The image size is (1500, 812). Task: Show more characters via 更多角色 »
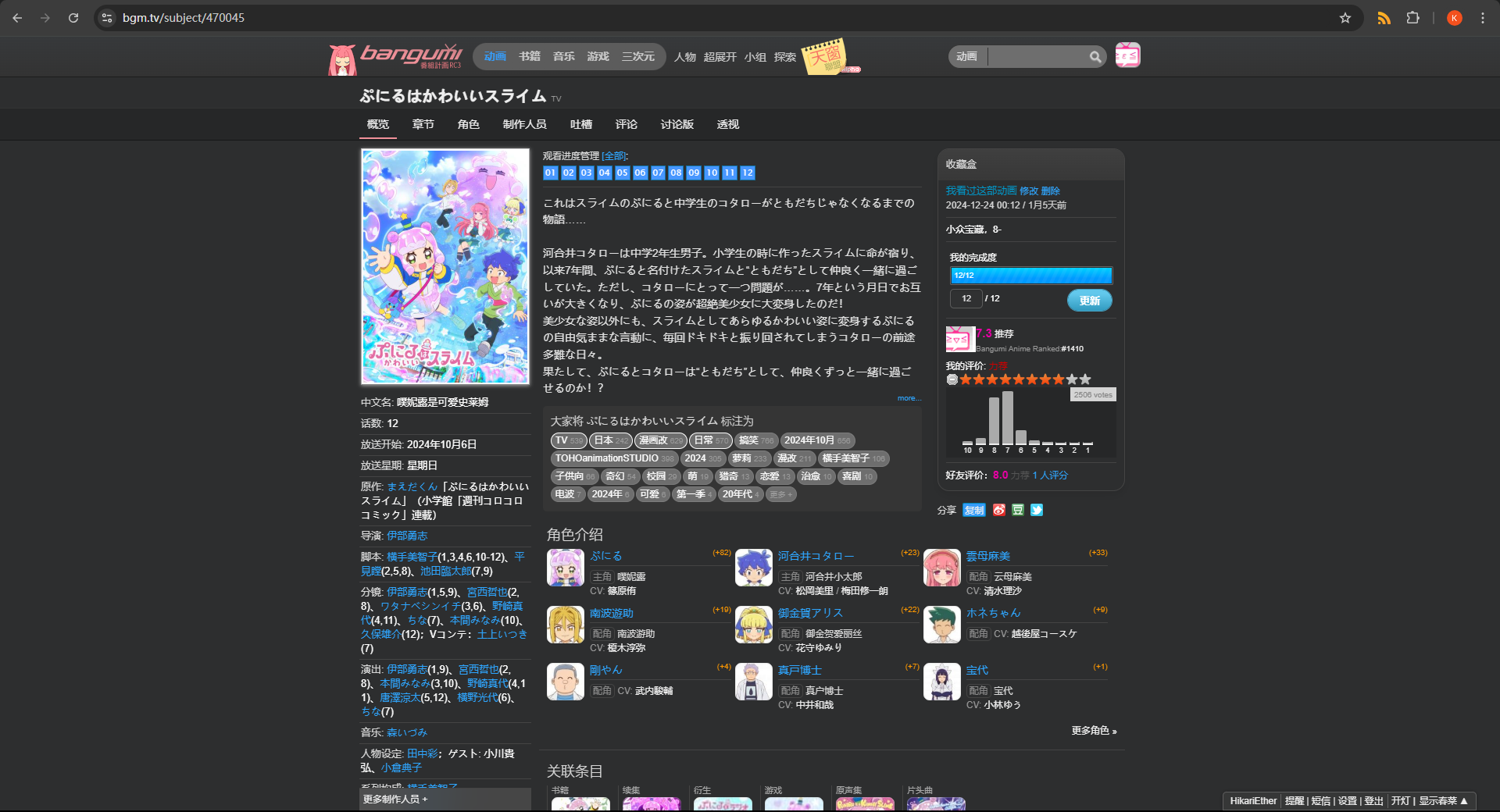click(1094, 731)
